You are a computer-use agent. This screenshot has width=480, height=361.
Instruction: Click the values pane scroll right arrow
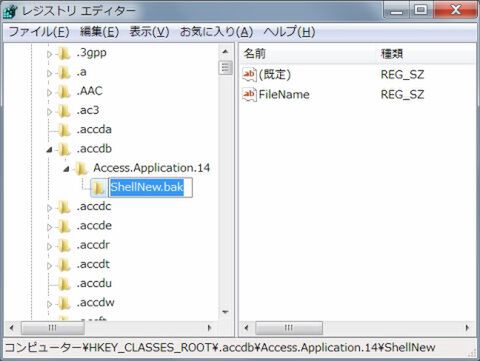pos(467,328)
